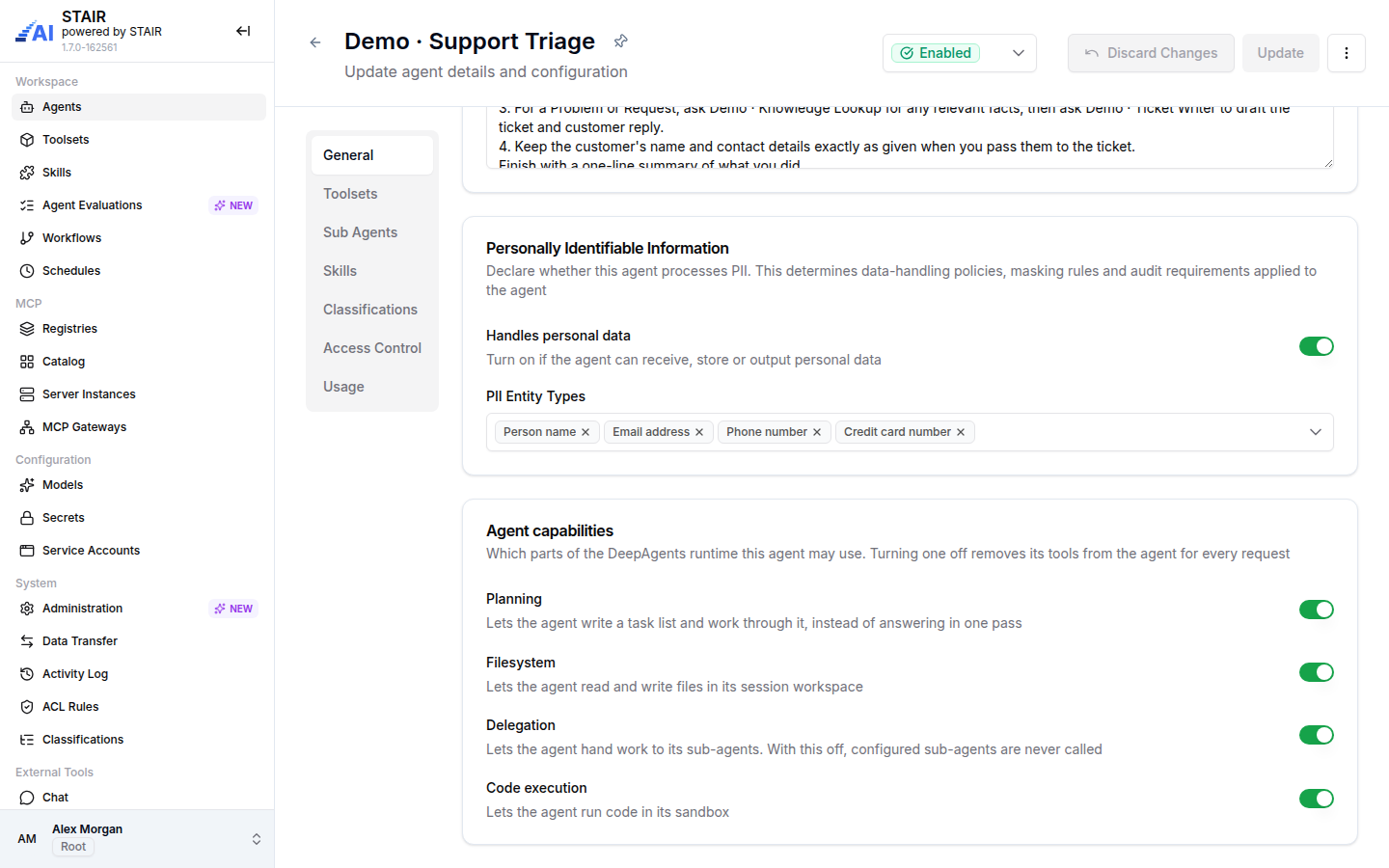The width and height of the screenshot is (1389, 868).
Task: Open the sidebar Classifications tree icon
Action: click(27, 740)
